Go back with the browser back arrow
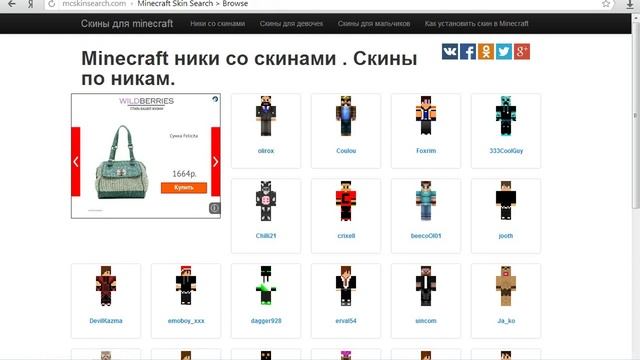Screen dimensions: 640x360 pyautogui.click(x=12, y=4)
